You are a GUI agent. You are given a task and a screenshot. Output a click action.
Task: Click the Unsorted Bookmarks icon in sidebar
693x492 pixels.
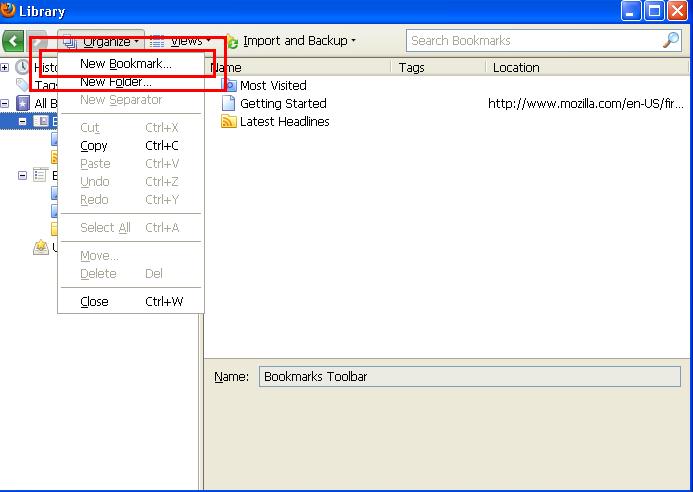41,248
